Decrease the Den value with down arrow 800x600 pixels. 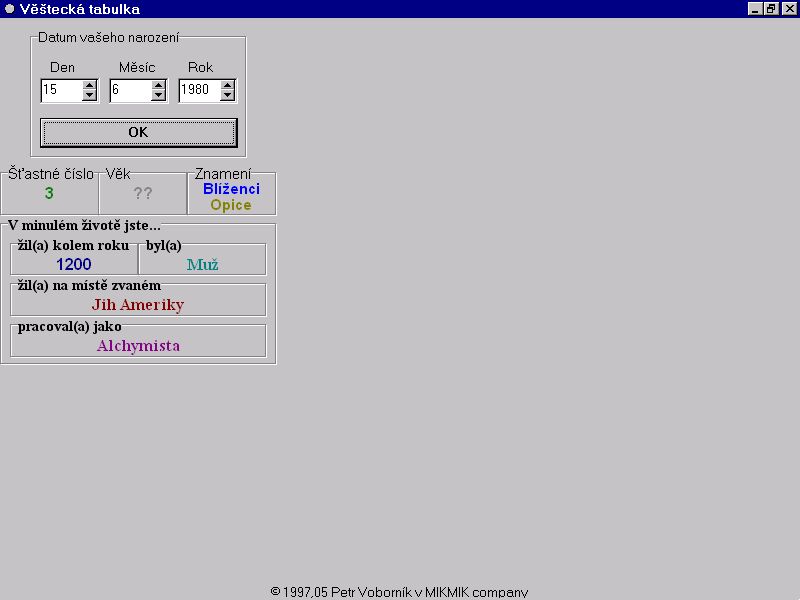pos(90,96)
